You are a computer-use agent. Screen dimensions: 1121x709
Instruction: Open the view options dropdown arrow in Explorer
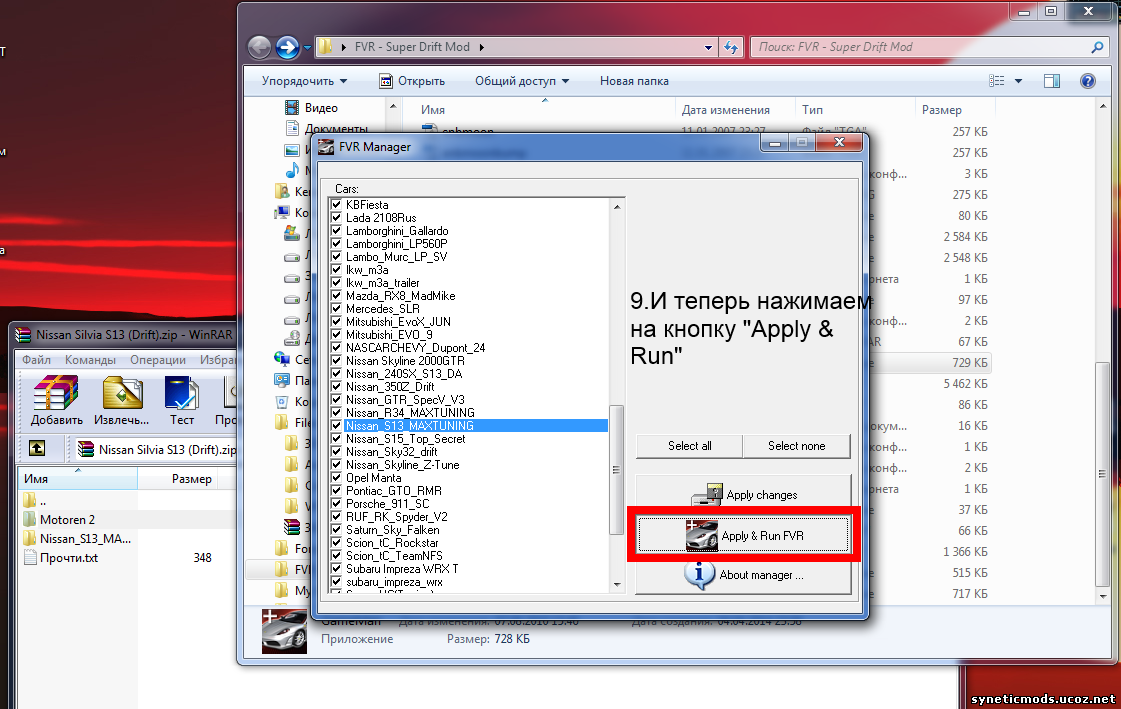pos(1019,81)
